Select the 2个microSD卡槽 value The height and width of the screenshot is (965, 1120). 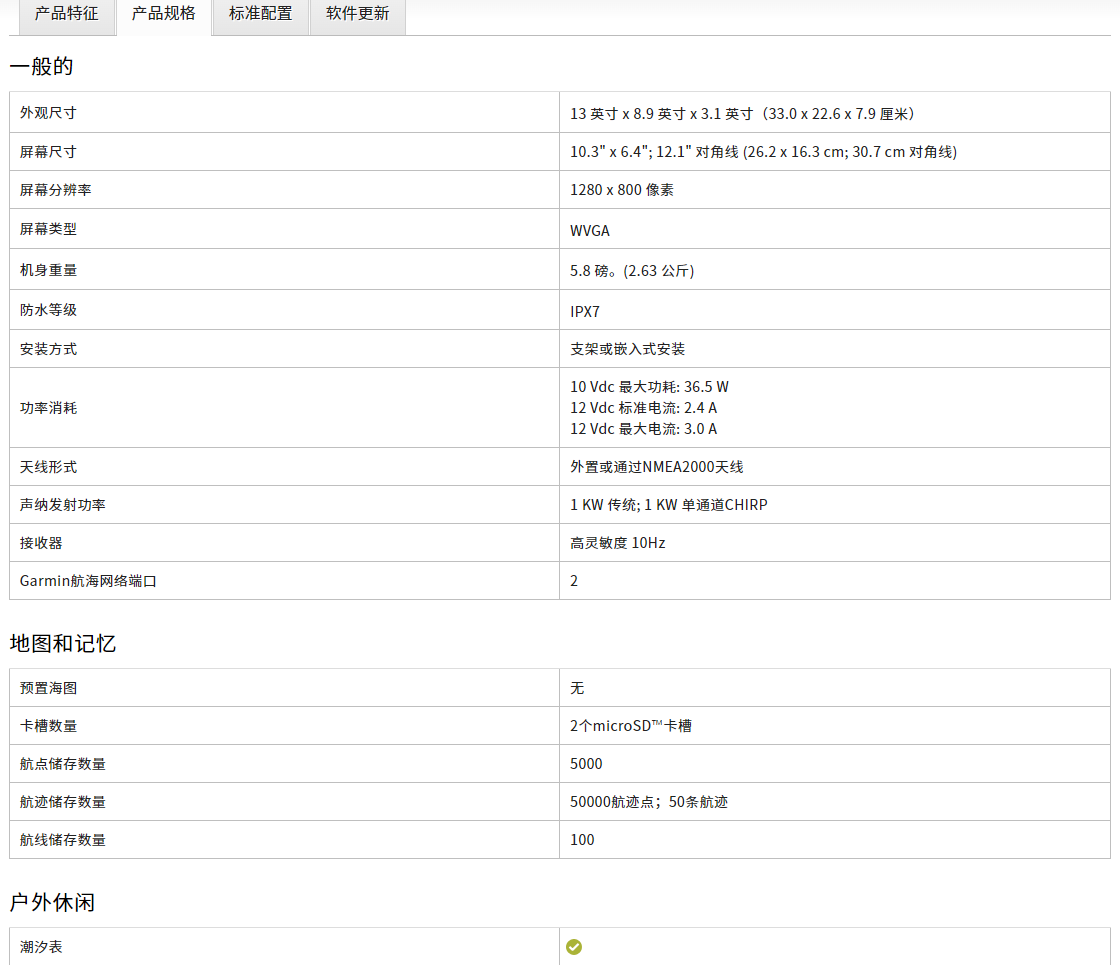(x=631, y=726)
